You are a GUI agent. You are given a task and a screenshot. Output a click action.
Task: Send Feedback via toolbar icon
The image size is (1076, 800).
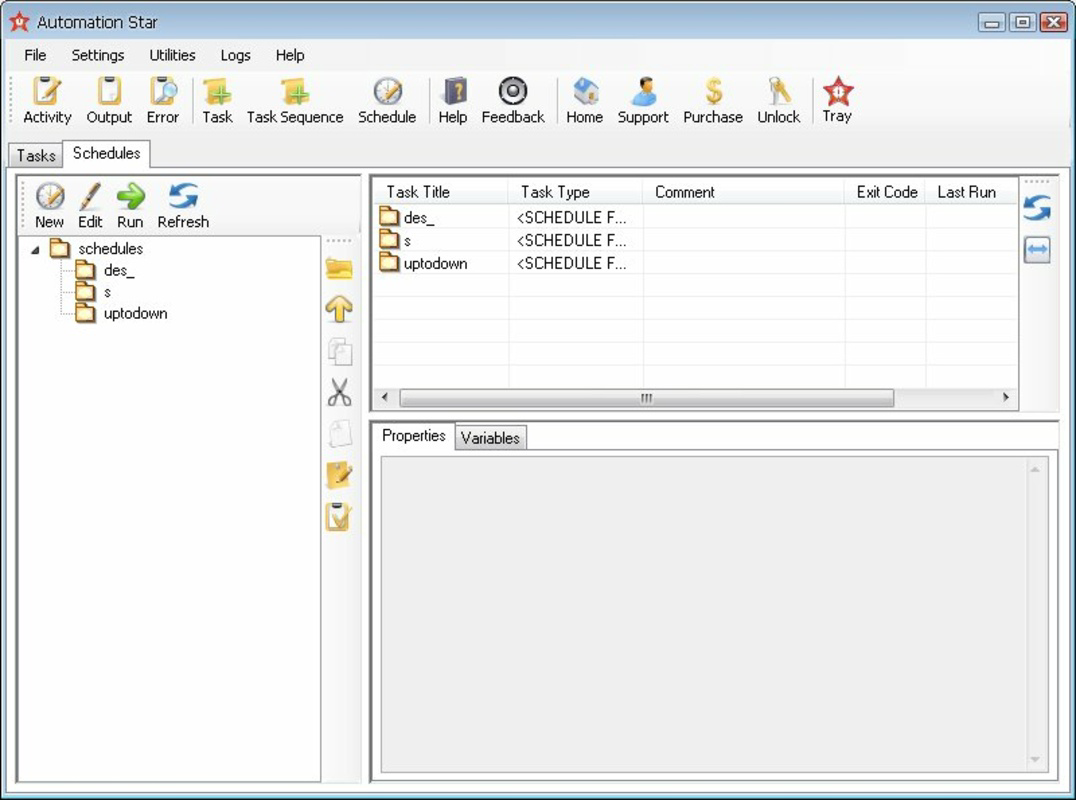(513, 101)
